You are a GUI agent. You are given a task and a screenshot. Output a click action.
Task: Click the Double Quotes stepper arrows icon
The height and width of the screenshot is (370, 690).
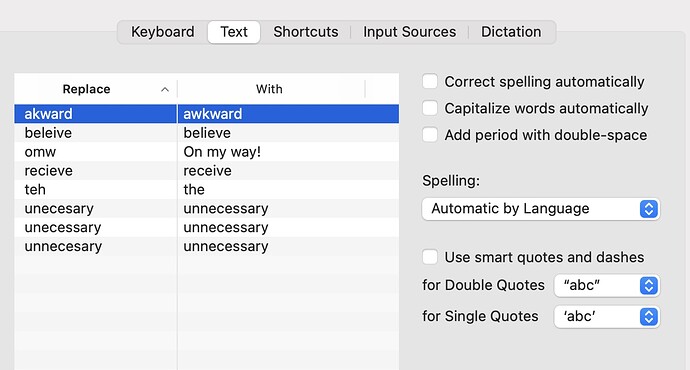tap(649, 286)
